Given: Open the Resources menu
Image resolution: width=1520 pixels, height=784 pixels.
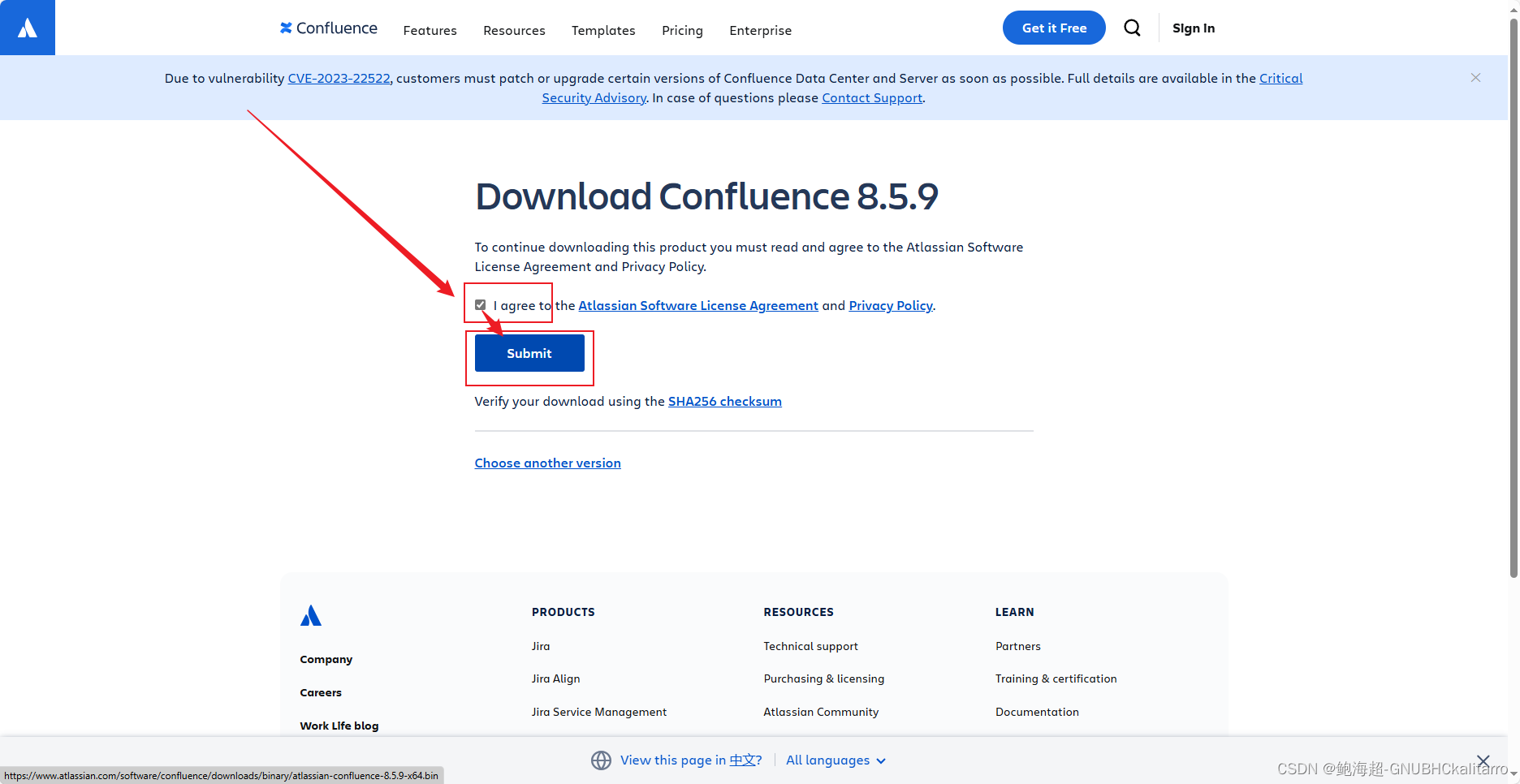Looking at the screenshot, I should point(514,30).
